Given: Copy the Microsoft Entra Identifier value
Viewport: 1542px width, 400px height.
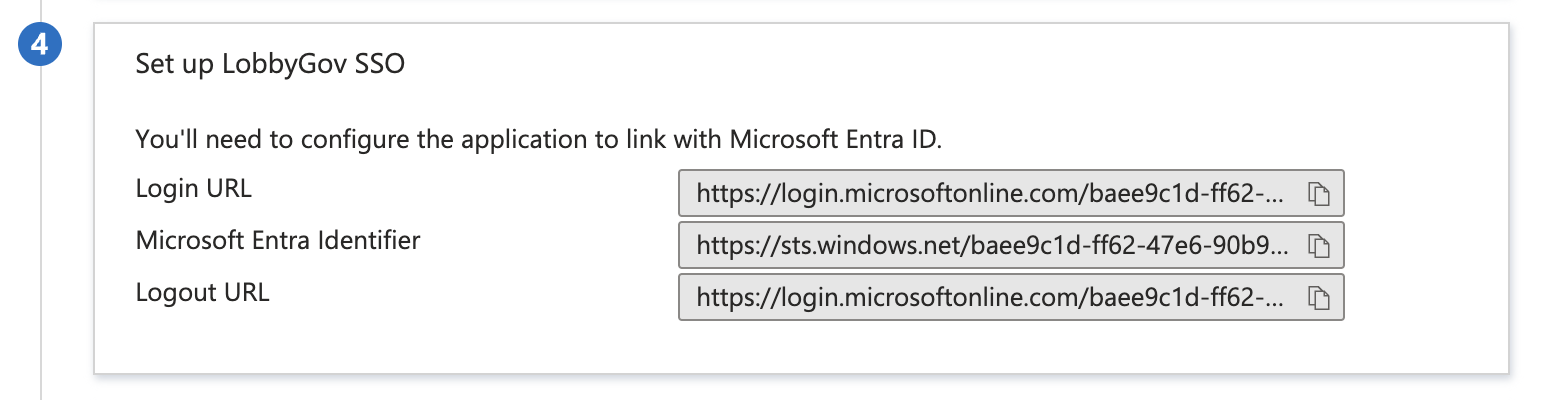Looking at the screenshot, I should [x=1318, y=245].
